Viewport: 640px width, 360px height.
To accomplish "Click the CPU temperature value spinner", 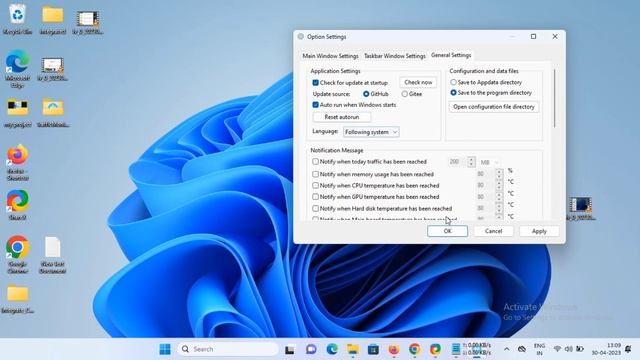I will (x=499, y=186).
